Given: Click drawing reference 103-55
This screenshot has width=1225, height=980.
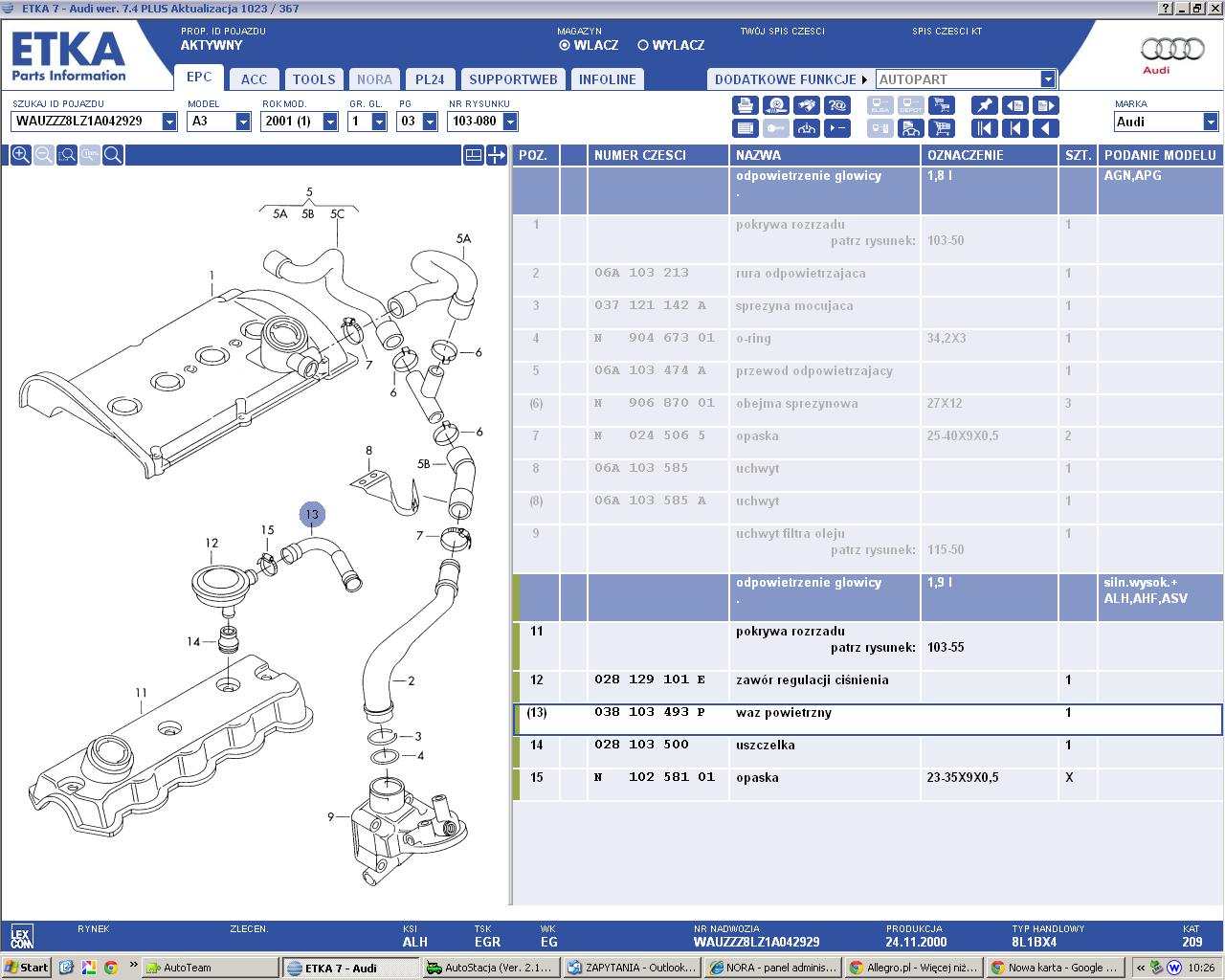Looking at the screenshot, I should (946, 648).
